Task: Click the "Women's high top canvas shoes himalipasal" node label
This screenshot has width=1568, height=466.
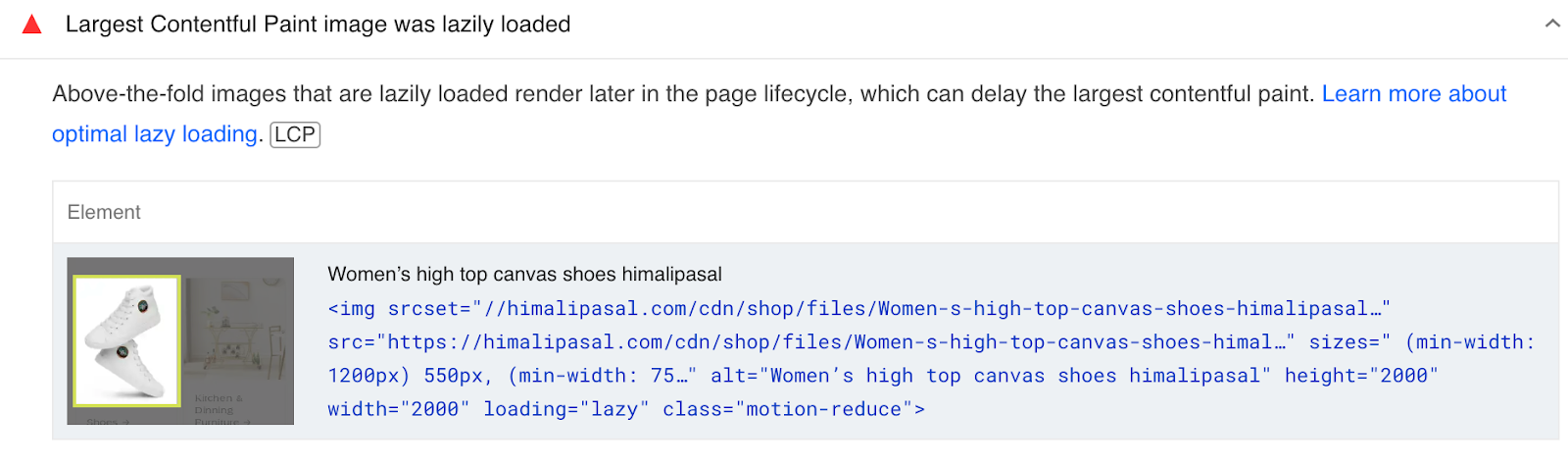Action: (524, 275)
